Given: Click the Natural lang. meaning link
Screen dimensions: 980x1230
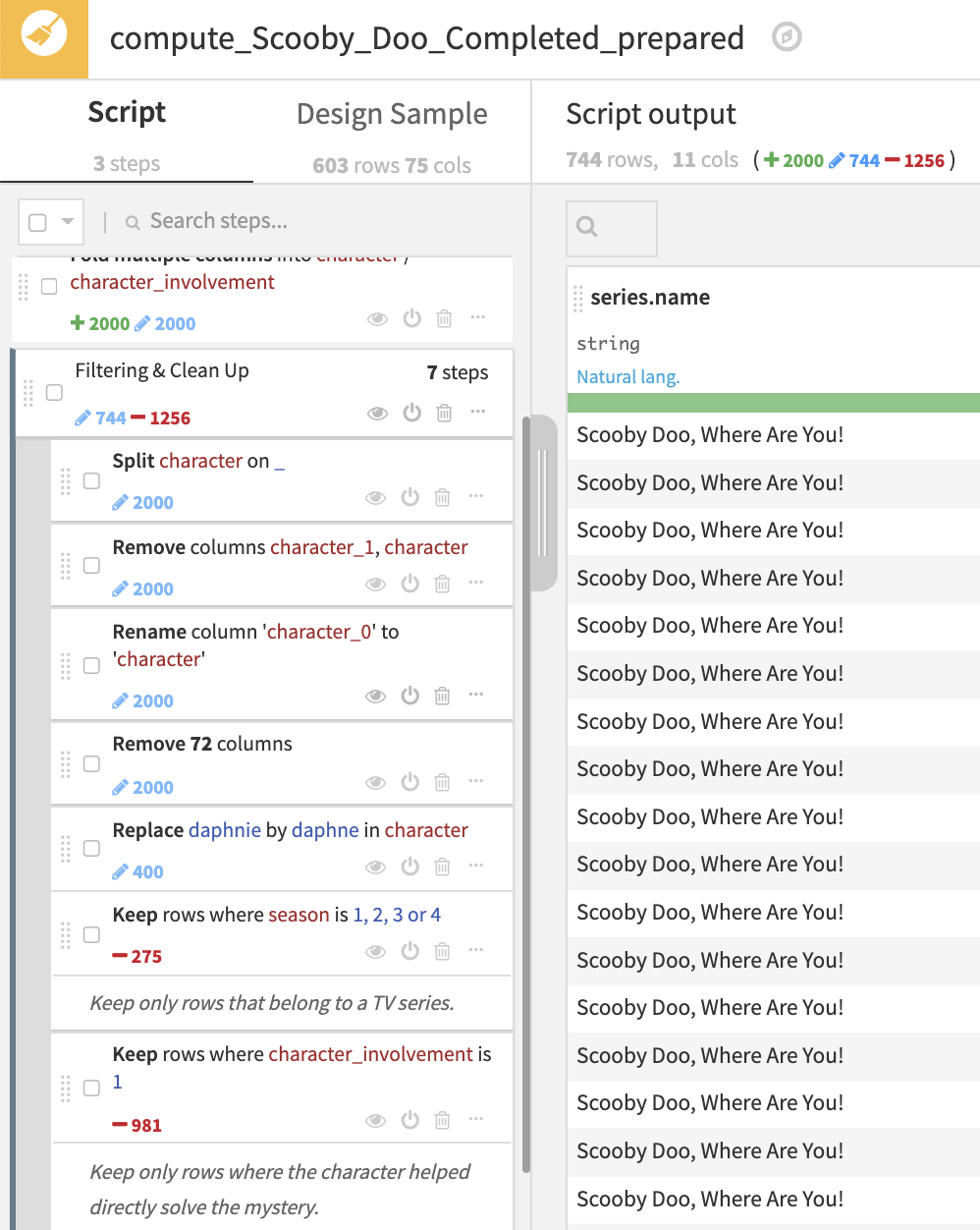Looking at the screenshot, I should point(628,377).
